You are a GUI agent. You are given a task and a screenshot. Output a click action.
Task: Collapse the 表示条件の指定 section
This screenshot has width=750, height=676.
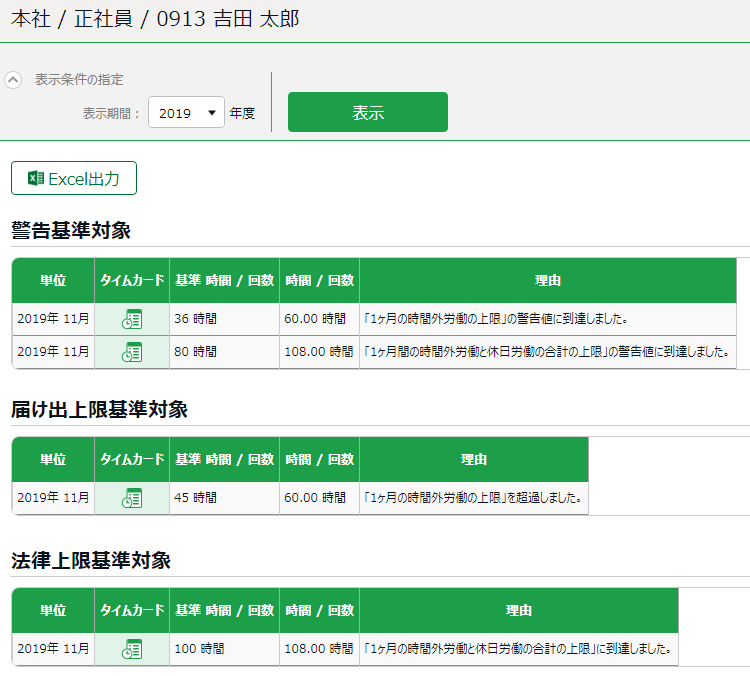tap(13, 80)
